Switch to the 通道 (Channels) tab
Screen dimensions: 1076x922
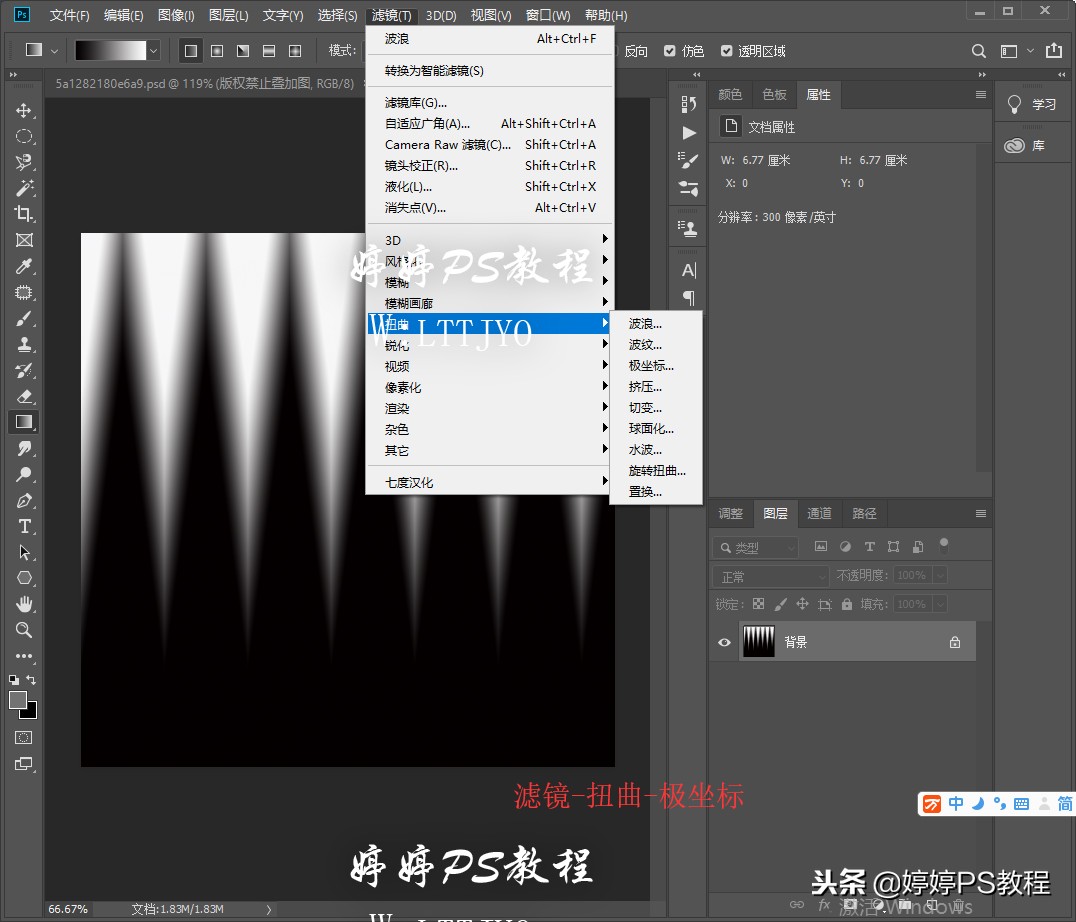coord(819,513)
